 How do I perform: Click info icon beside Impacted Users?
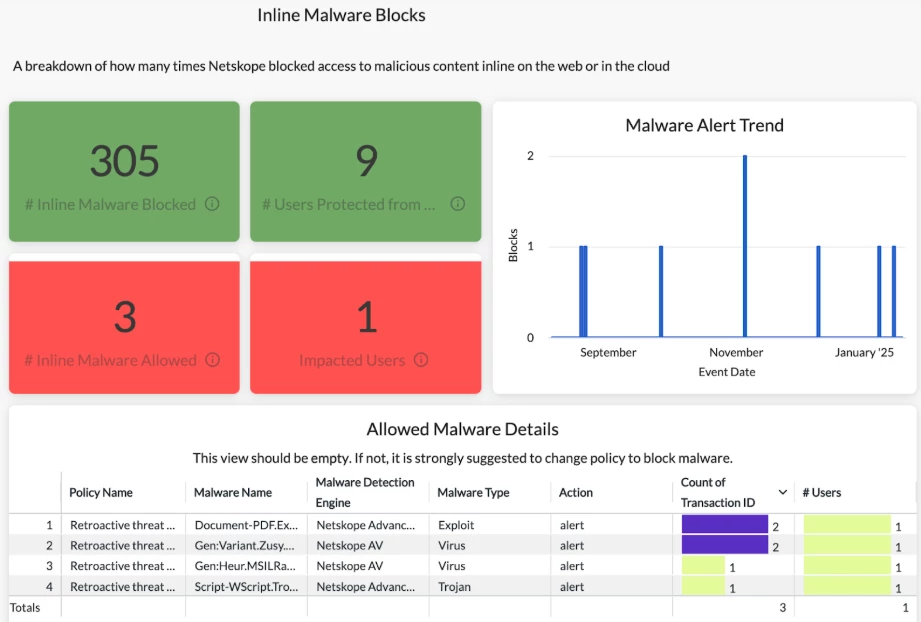point(421,360)
